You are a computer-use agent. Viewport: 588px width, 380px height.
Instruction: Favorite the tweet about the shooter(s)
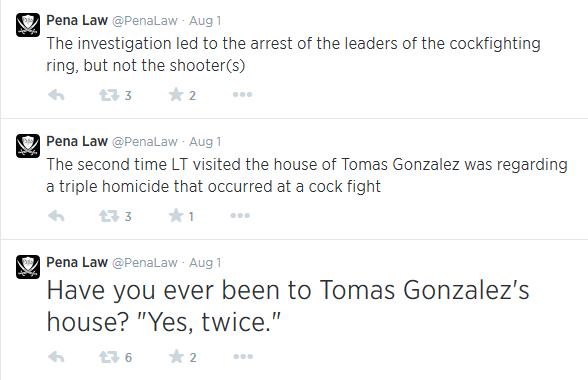click(x=176, y=95)
